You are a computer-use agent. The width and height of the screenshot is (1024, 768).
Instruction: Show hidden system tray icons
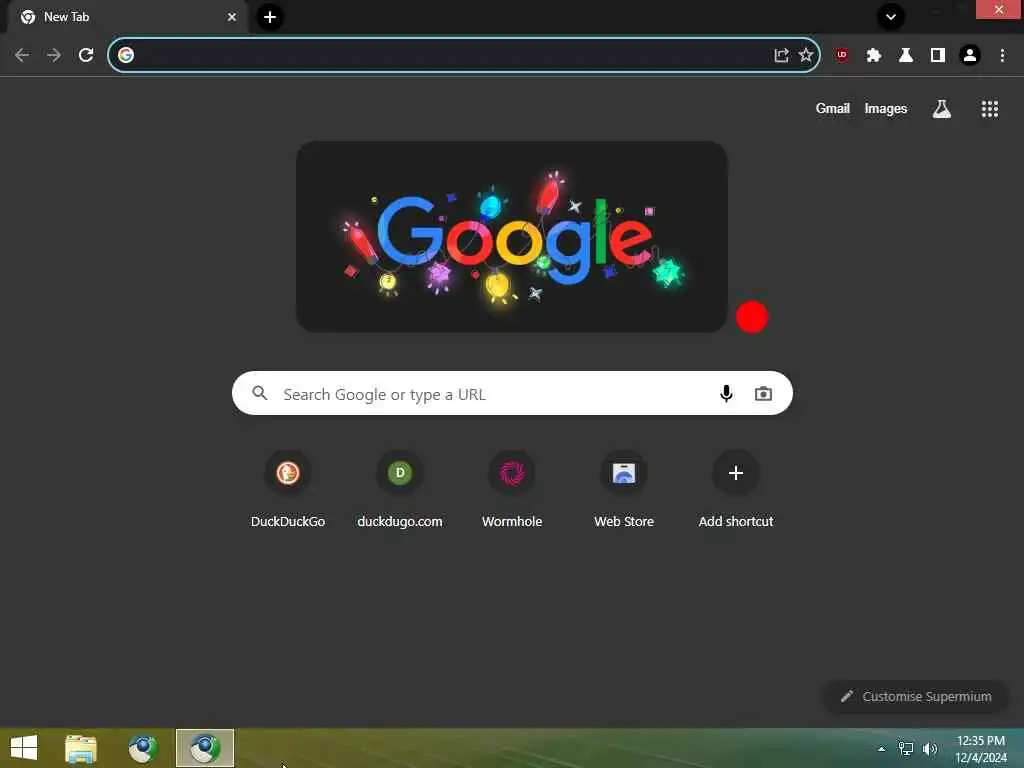[x=881, y=749]
